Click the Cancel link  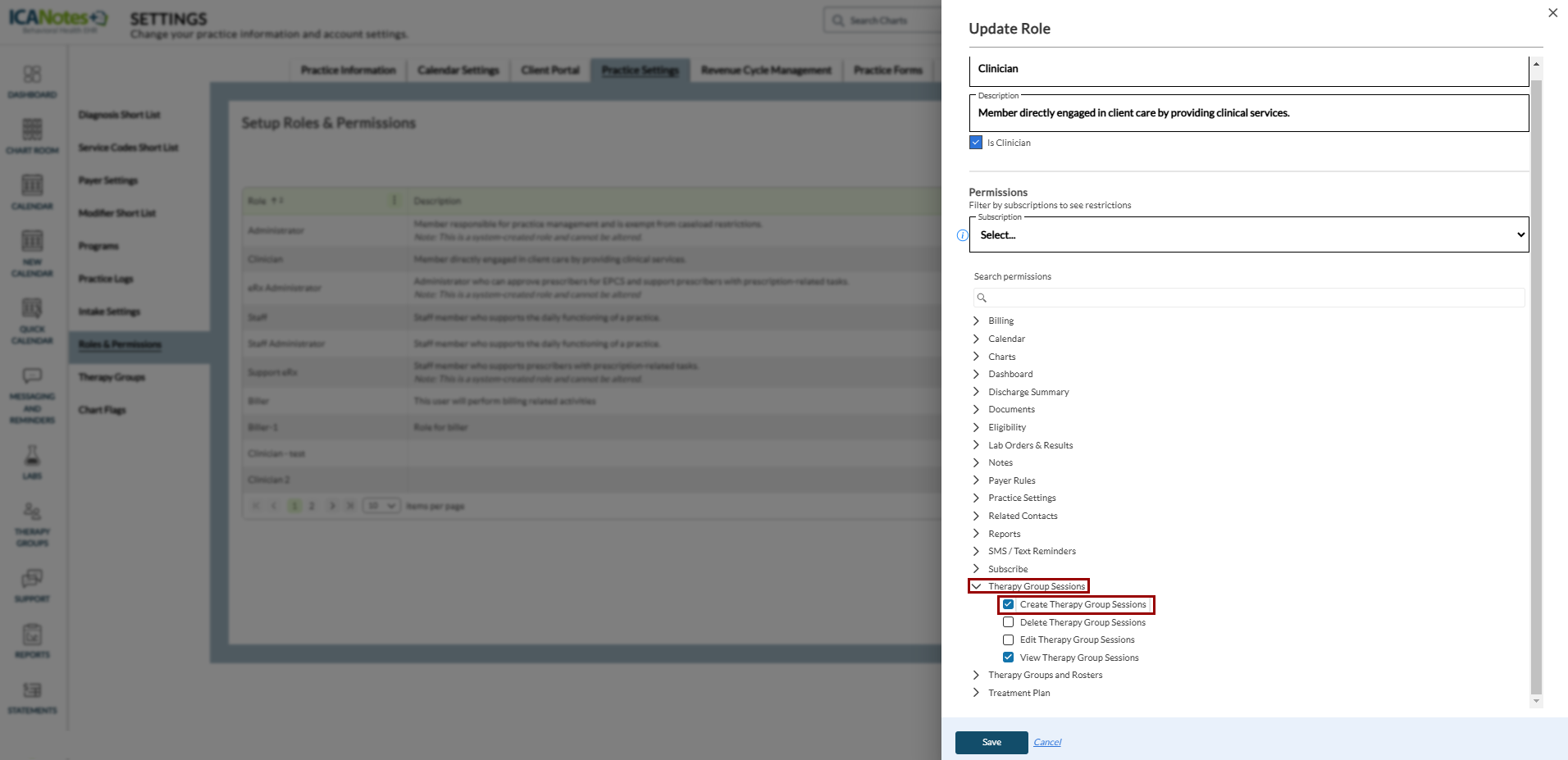tap(1047, 742)
